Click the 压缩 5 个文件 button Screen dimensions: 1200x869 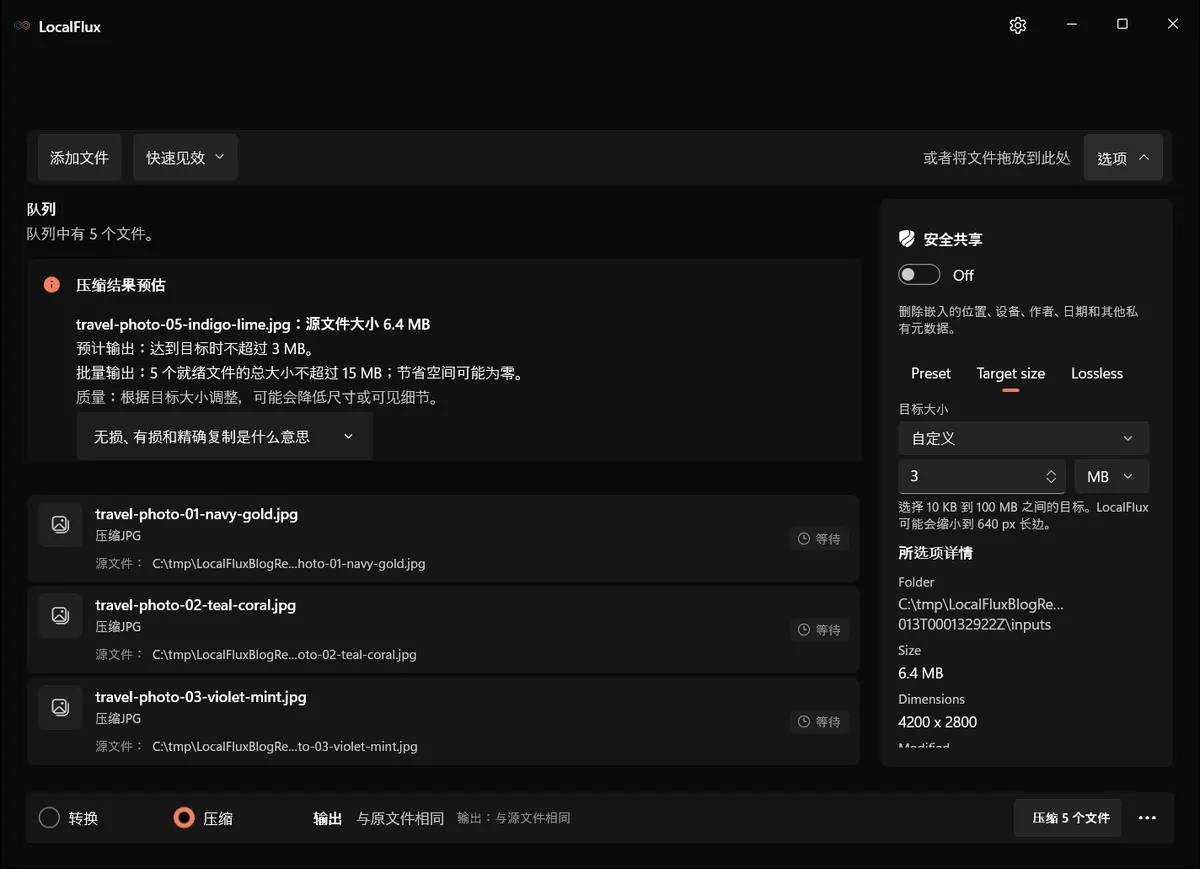pyautogui.click(x=1068, y=818)
